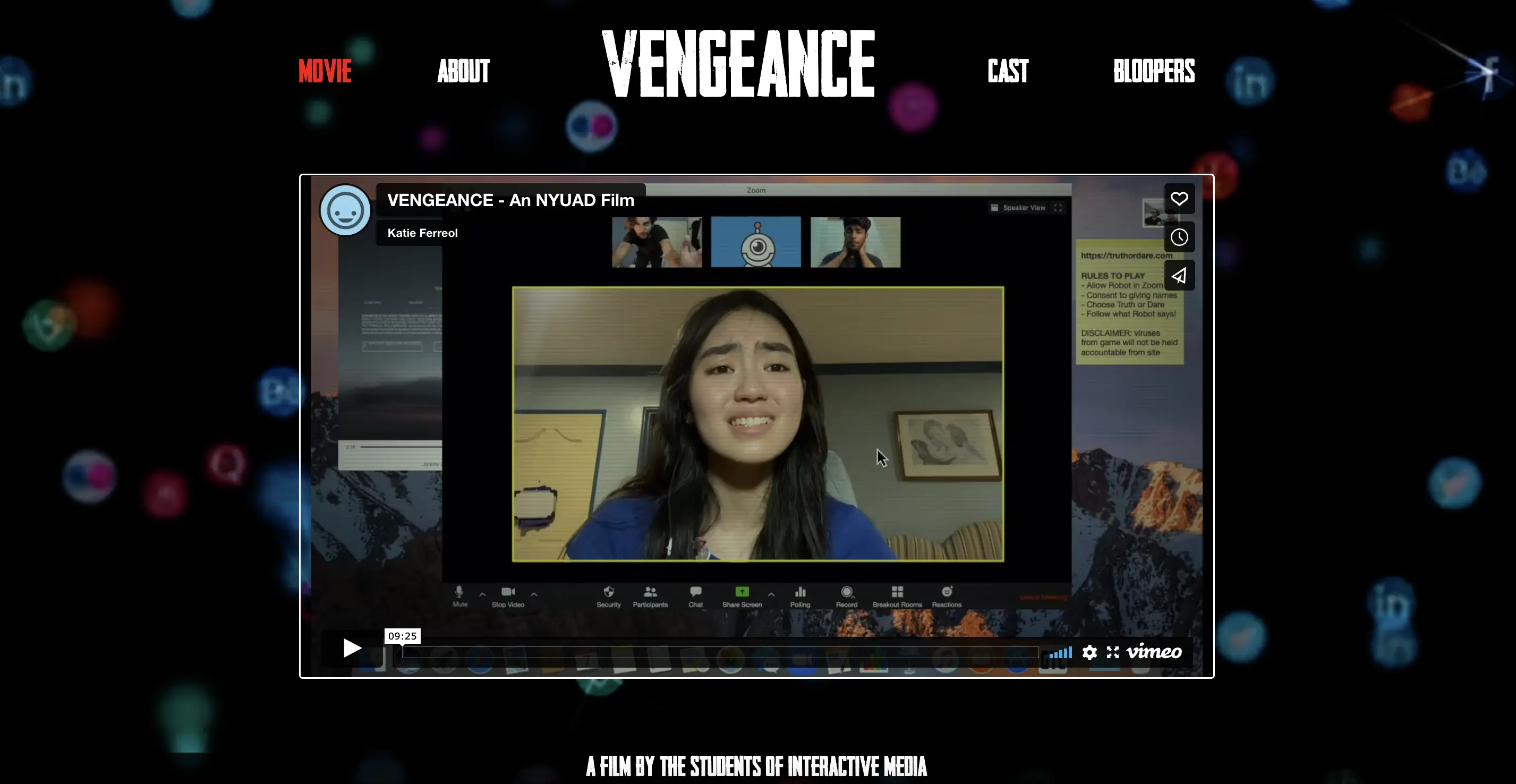Screen dimensions: 1516x784
Task: Click the VENGEANCE site logo
Action: tap(738, 64)
